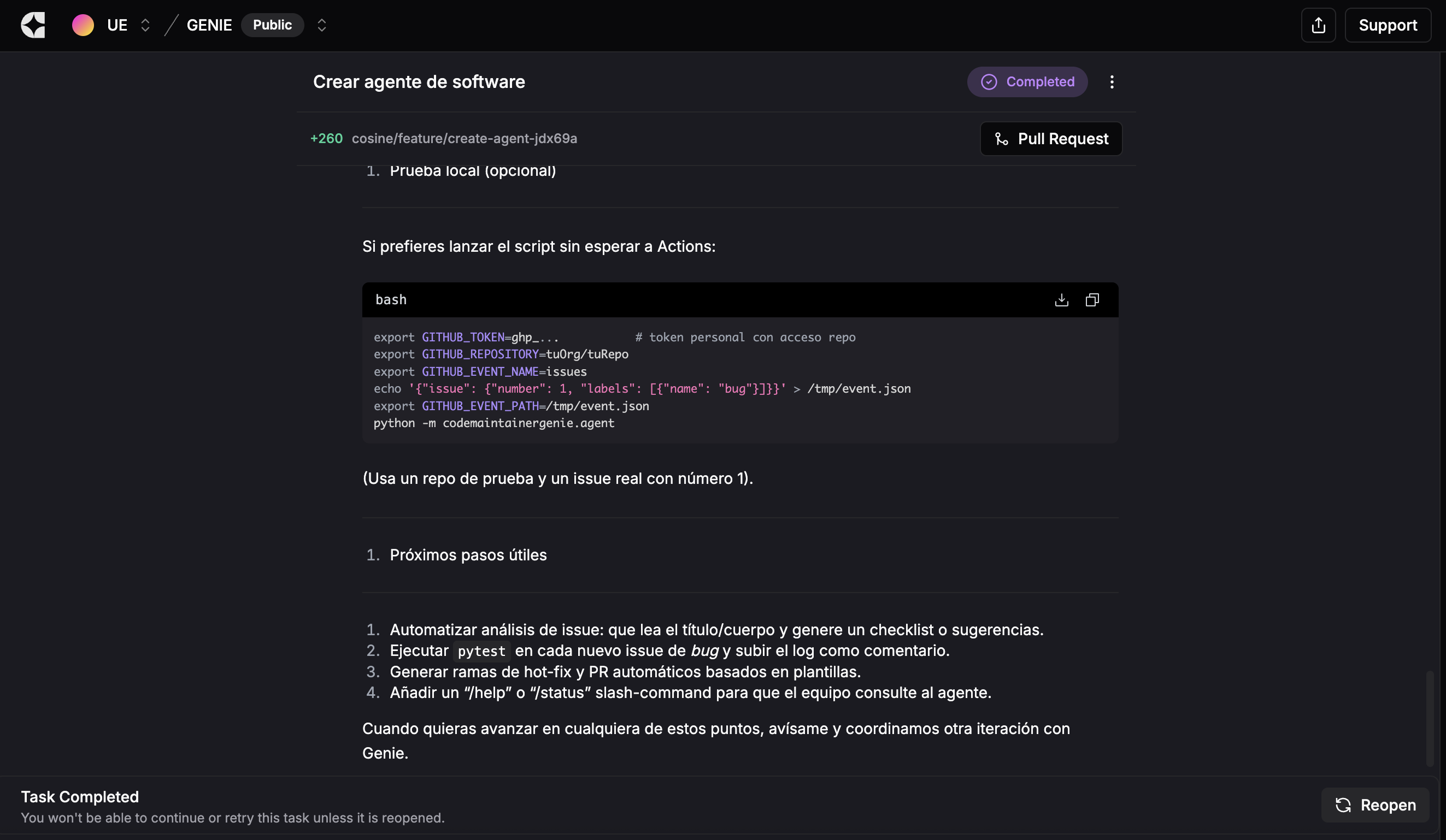Viewport: 1446px width, 840px height.
Task: Click the vertical scrollbar thumb
Action: click(1430, 718)
